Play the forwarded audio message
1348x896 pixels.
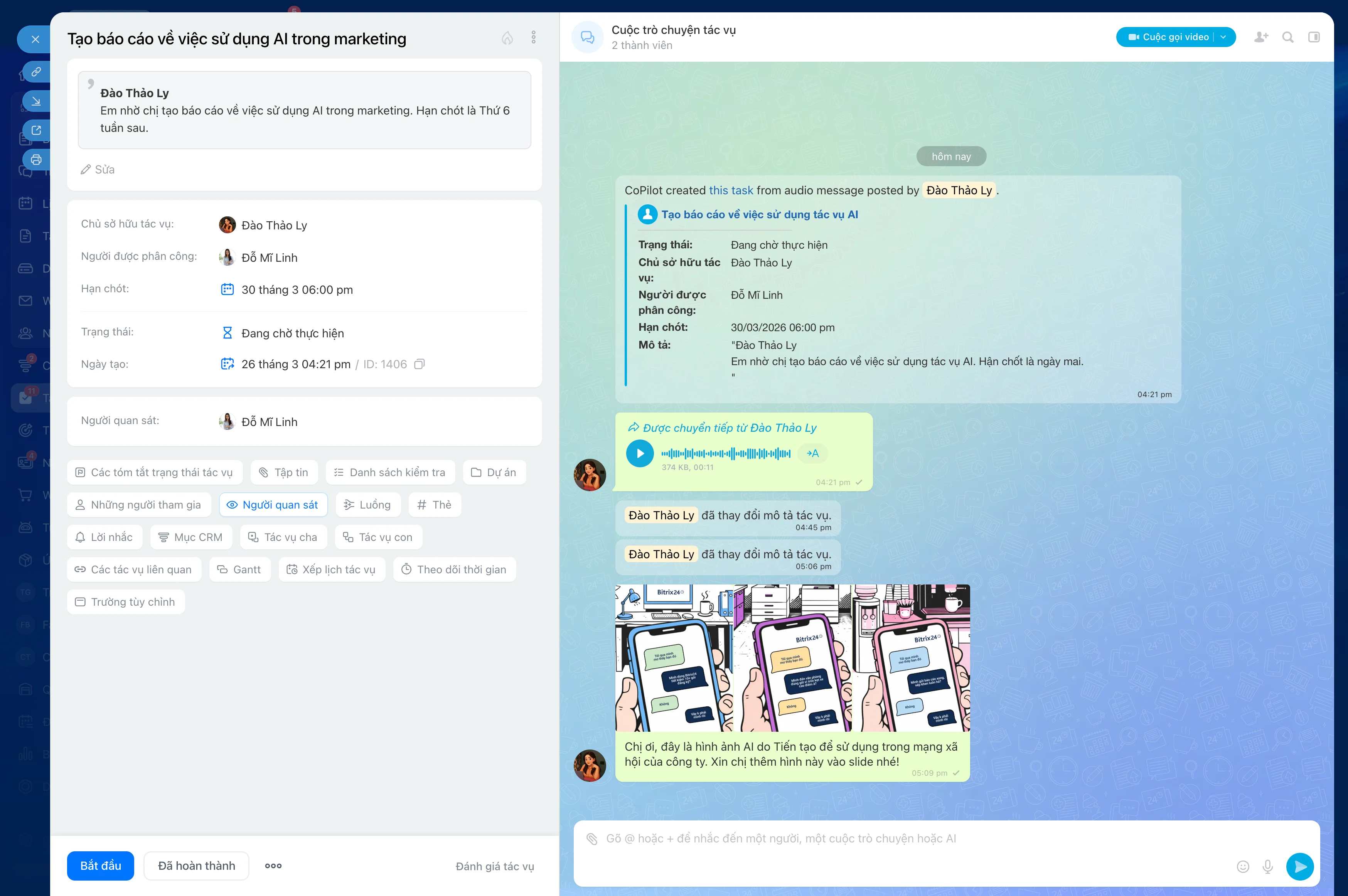pyautogui.click(x=640, y=454)
